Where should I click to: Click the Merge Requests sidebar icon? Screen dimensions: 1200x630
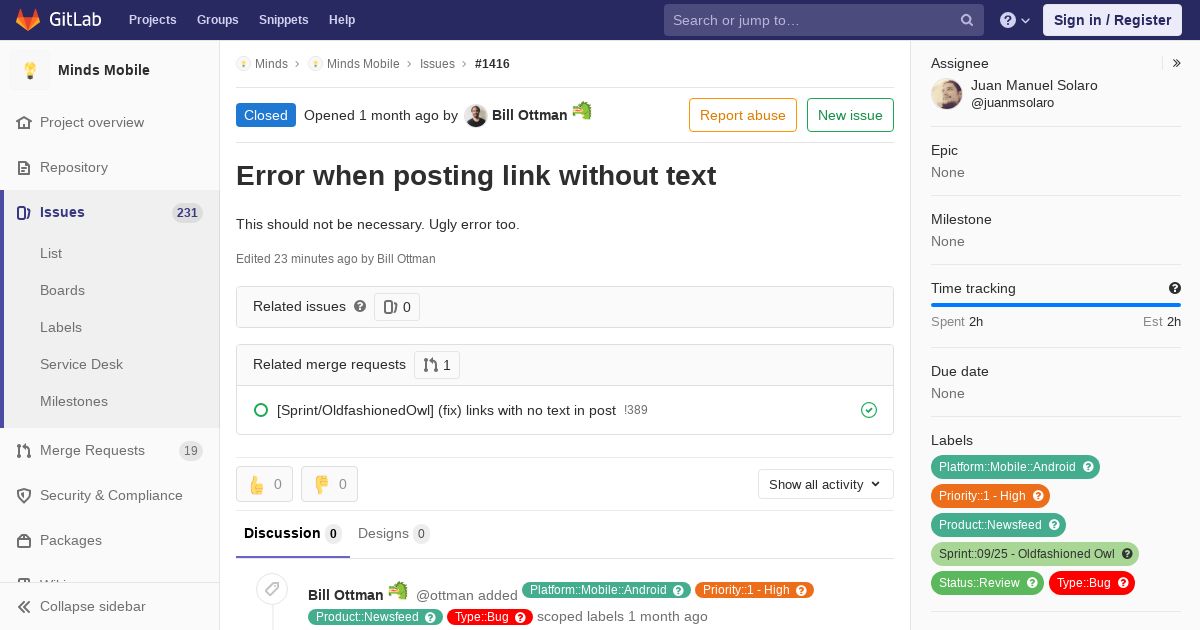[24, 450]
